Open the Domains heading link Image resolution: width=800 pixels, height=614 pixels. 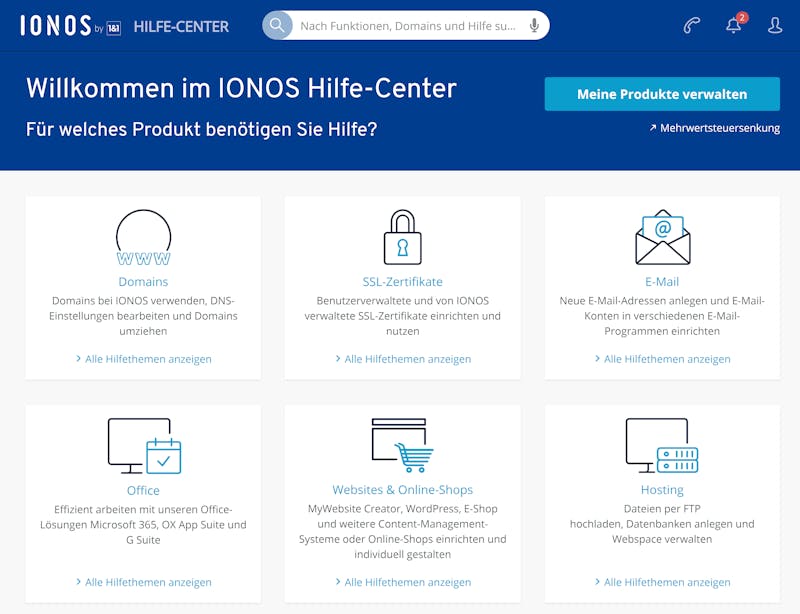click(143, 282)
